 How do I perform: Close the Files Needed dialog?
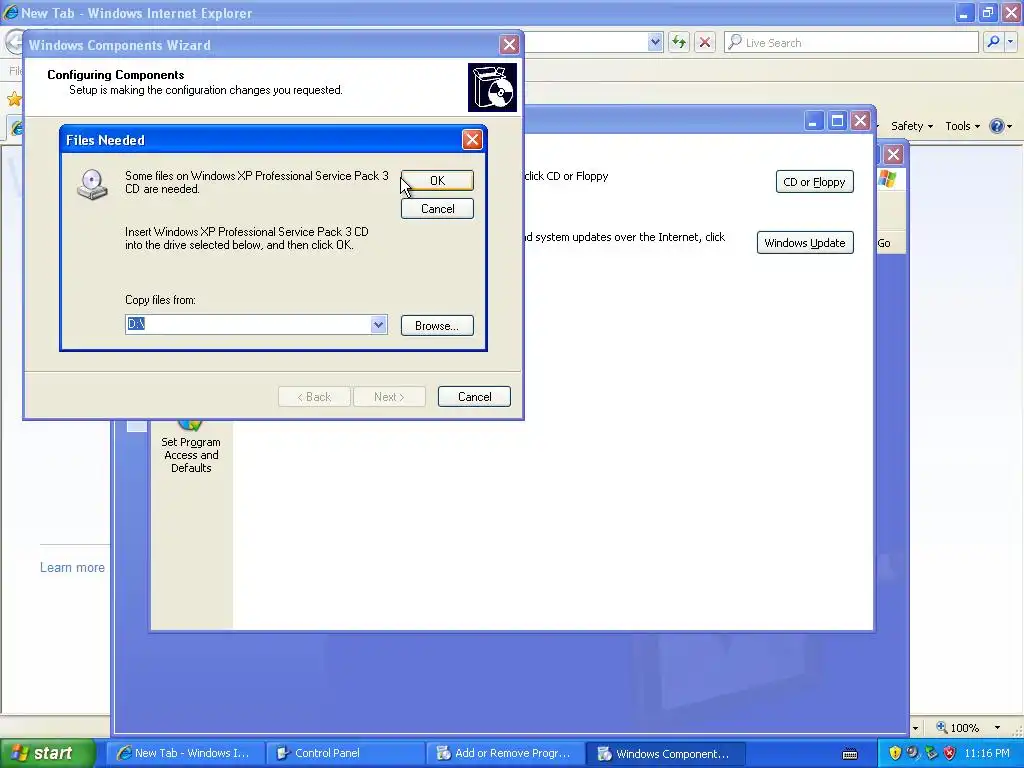(472, 140)
